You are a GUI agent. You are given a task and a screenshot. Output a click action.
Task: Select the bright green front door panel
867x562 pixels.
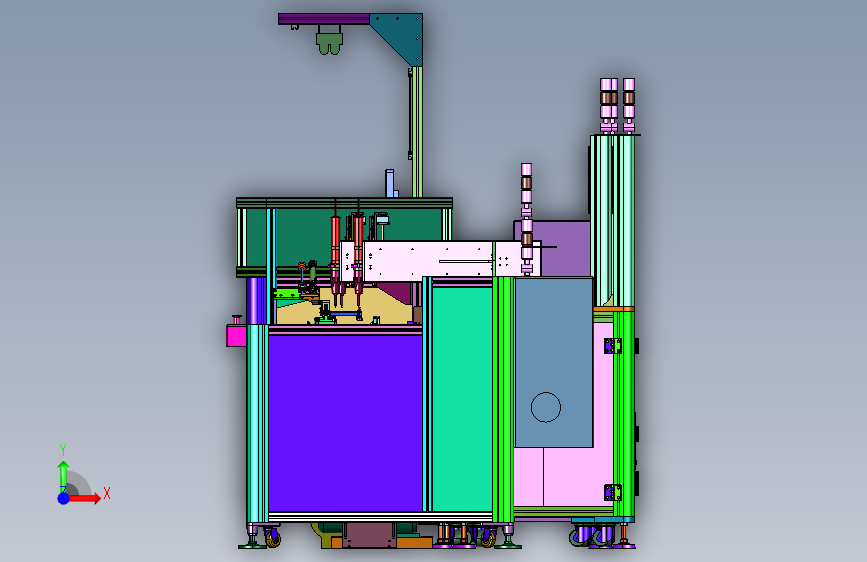point(462,399)
